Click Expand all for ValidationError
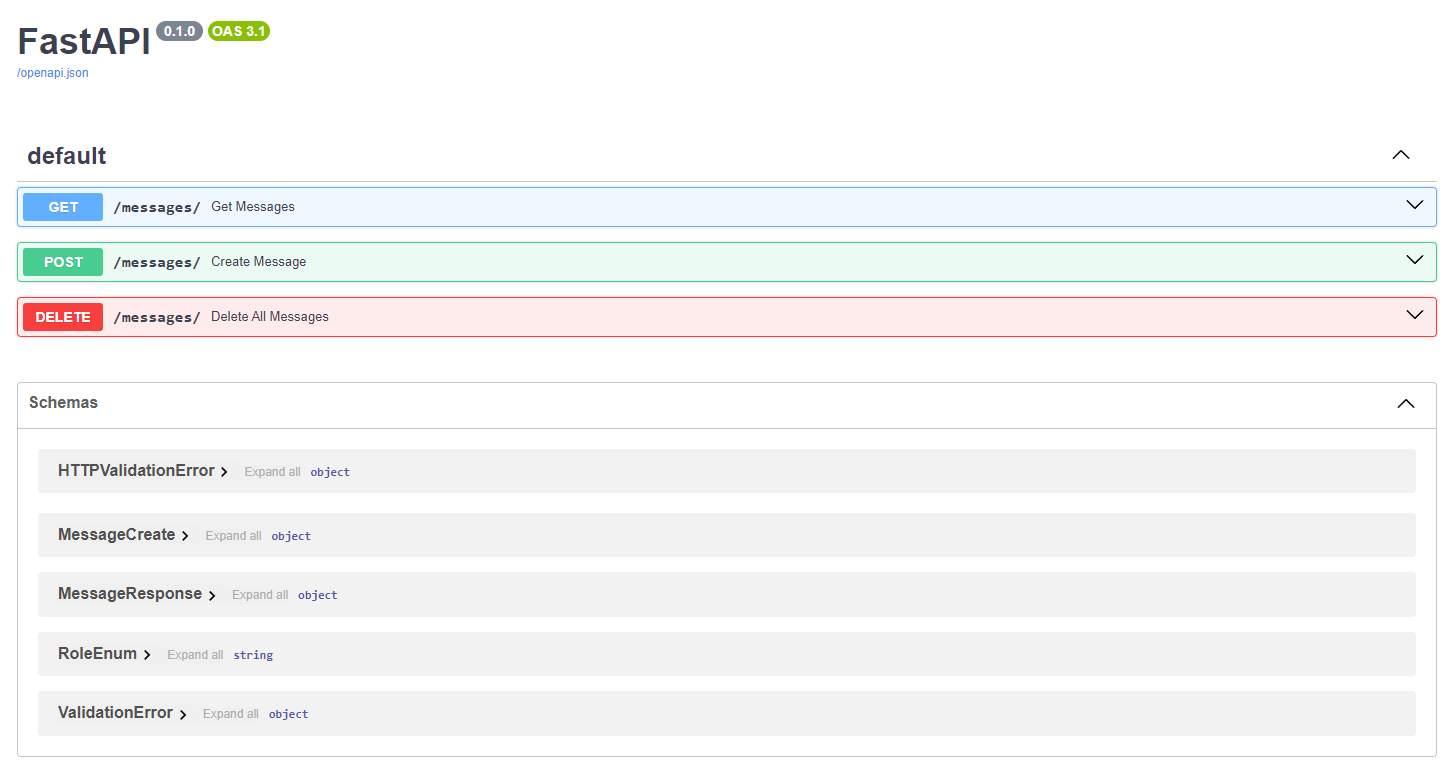 point(231,714)
